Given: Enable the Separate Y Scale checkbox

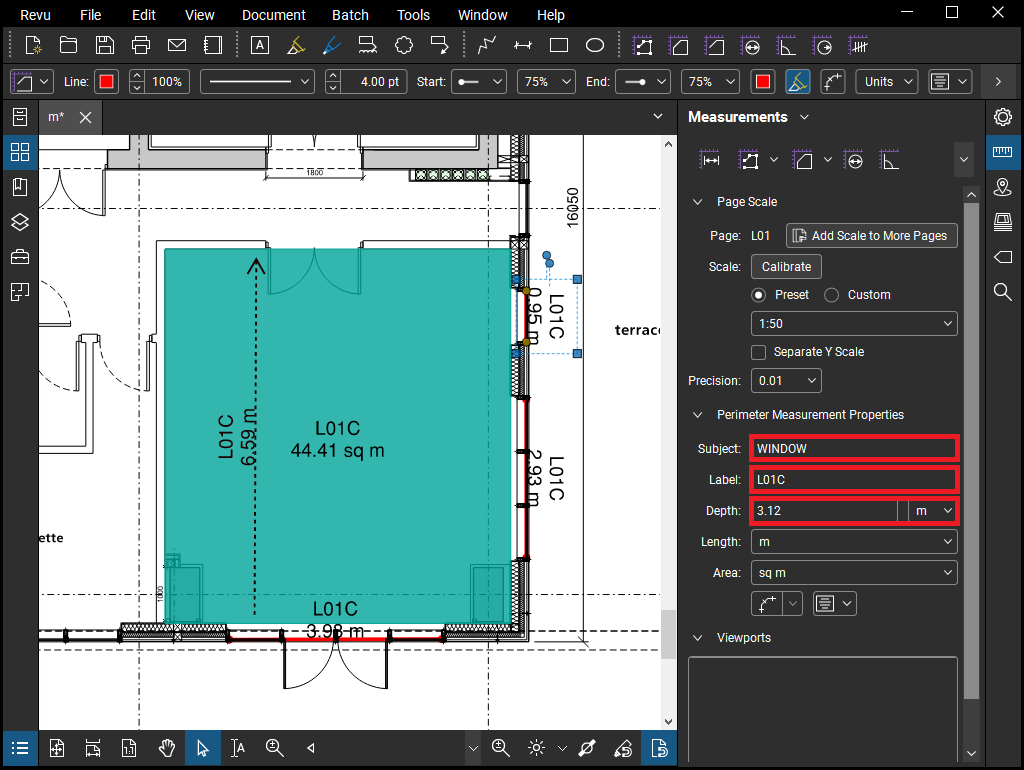Looking at the screenshot, I should (x=758, y=352).
